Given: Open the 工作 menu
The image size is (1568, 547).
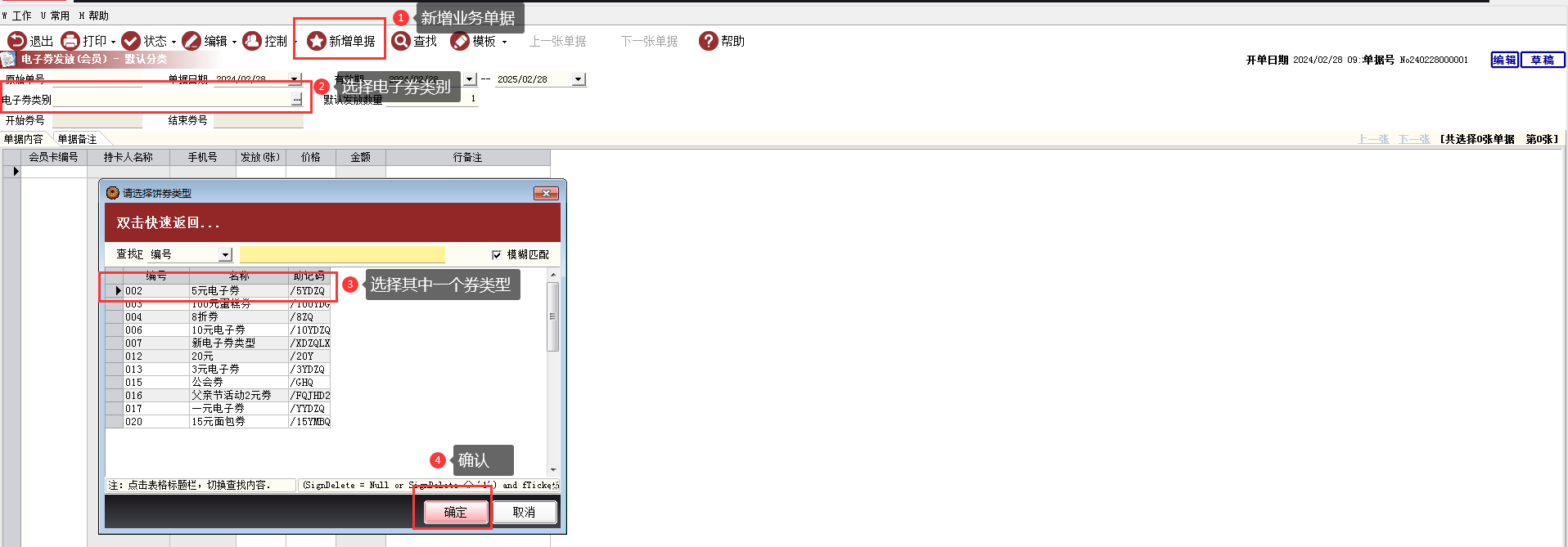Looking at the screenshot, I should (x=16, y=16).
